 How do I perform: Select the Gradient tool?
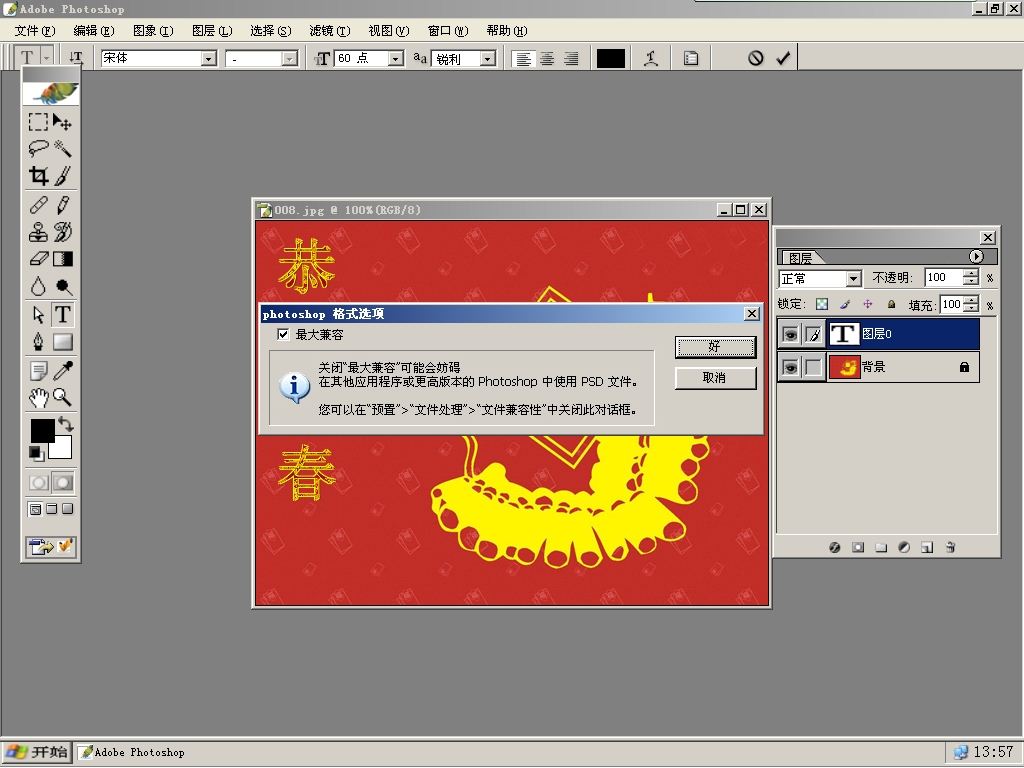[x=63, y=259]
